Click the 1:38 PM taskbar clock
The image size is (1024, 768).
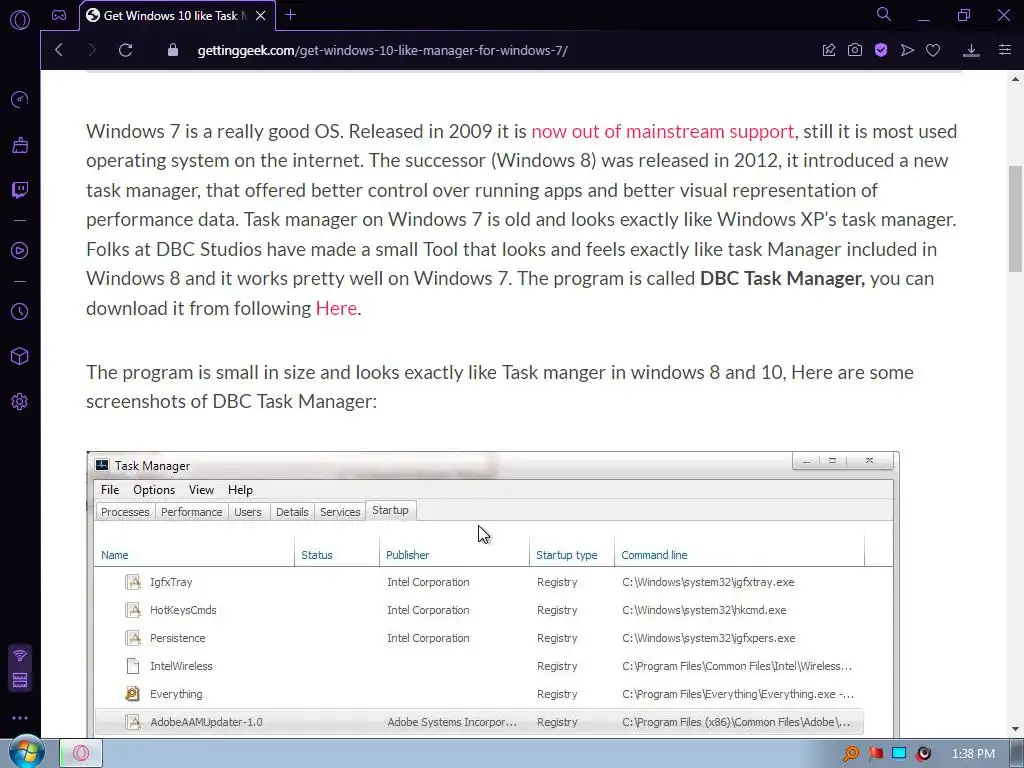coord(973,754)
